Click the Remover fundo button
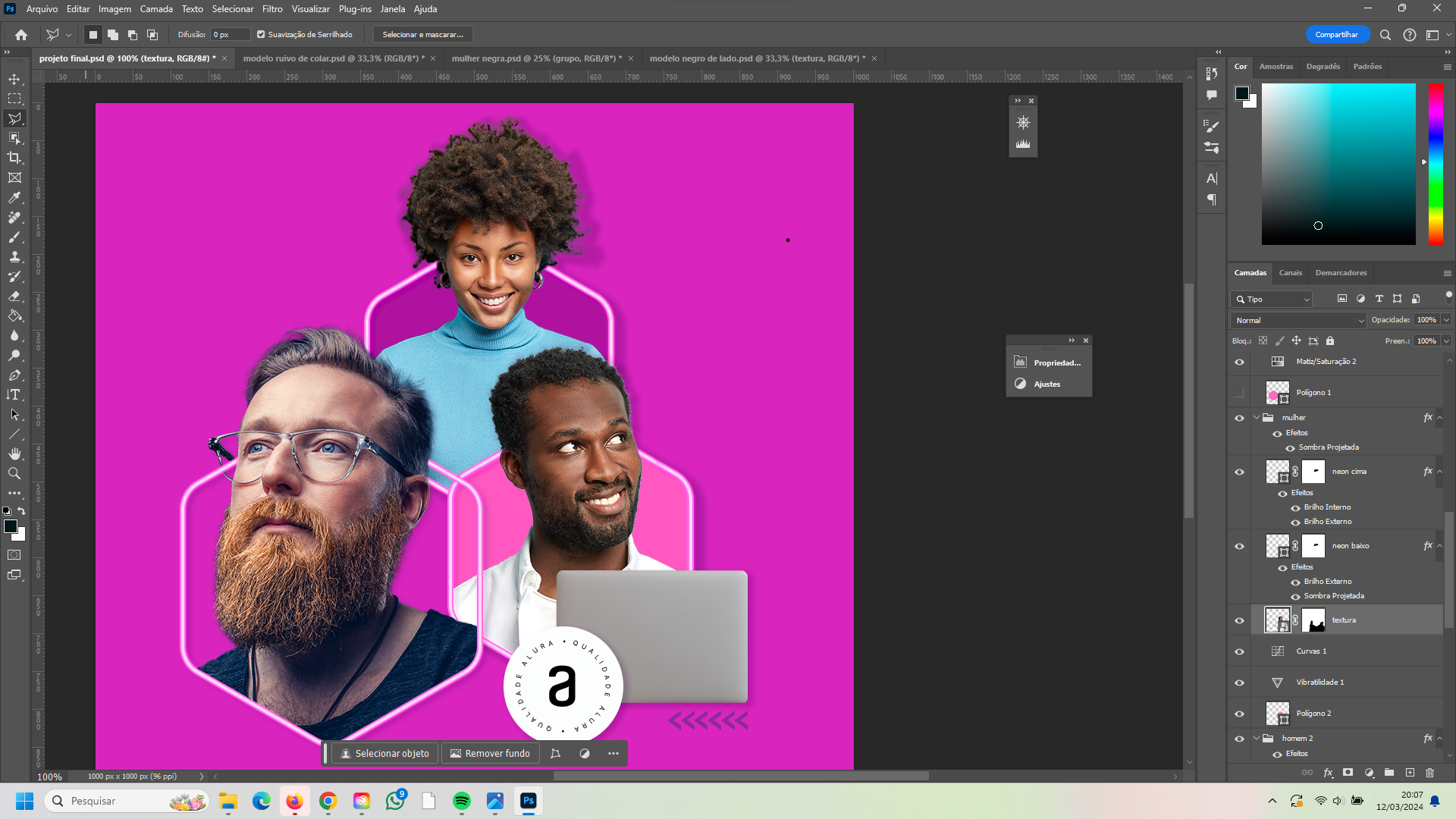 [x=490, y=753]
